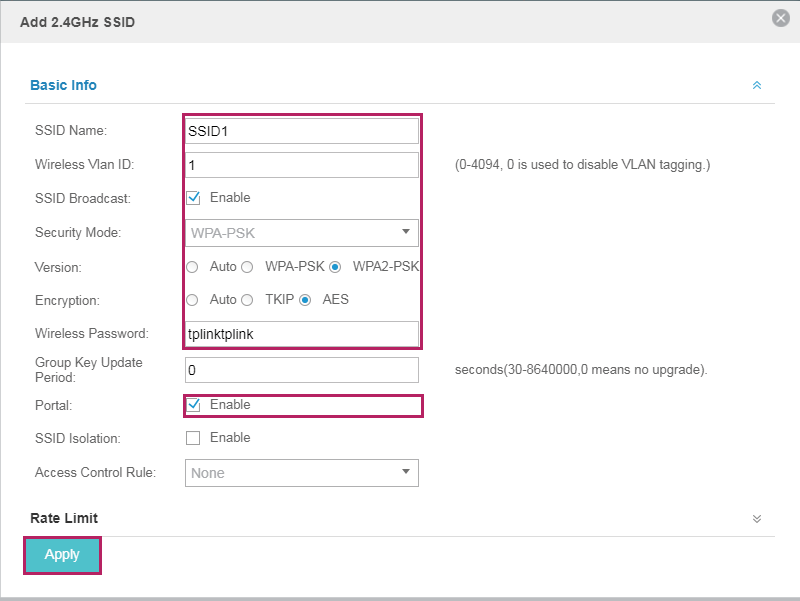This screenshot has width=800, height=601.
Task: Choose AES encryption radio button
Action: click(305, 300)
